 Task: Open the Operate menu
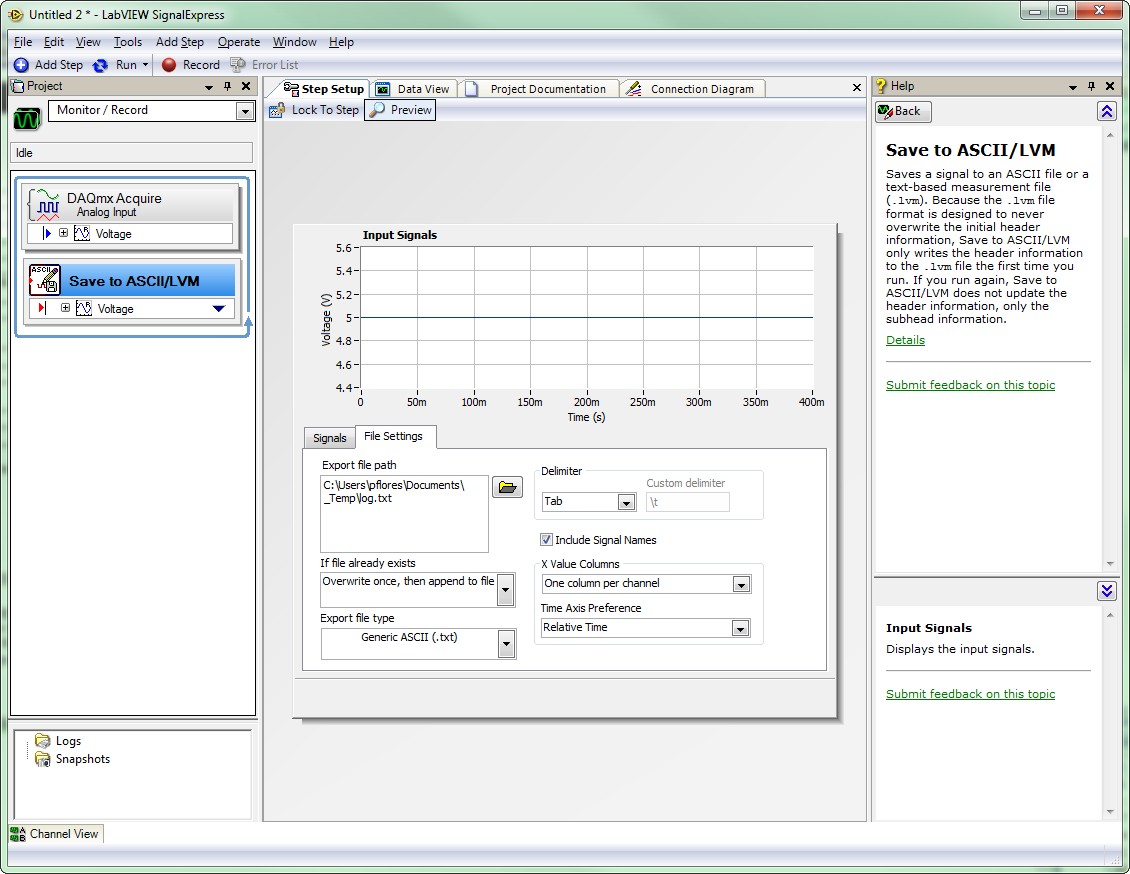click(x=239, y=42)
